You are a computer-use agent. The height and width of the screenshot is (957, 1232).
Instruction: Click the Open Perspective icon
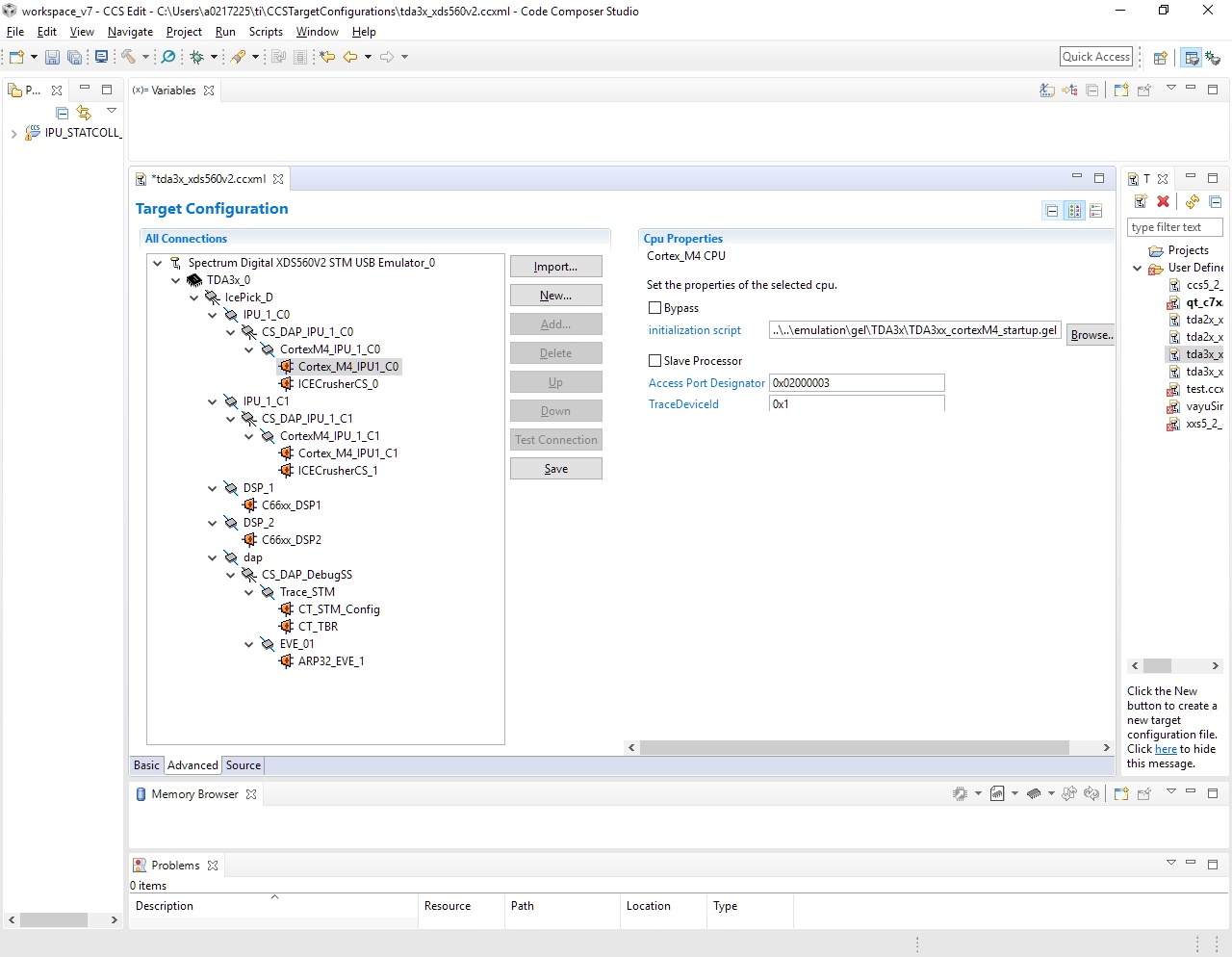[1161, 58]
